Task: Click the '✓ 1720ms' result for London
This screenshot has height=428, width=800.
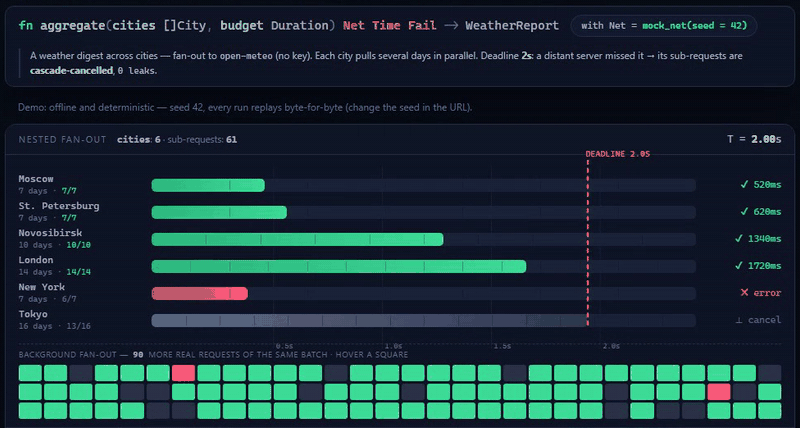Action: (758, 266)
